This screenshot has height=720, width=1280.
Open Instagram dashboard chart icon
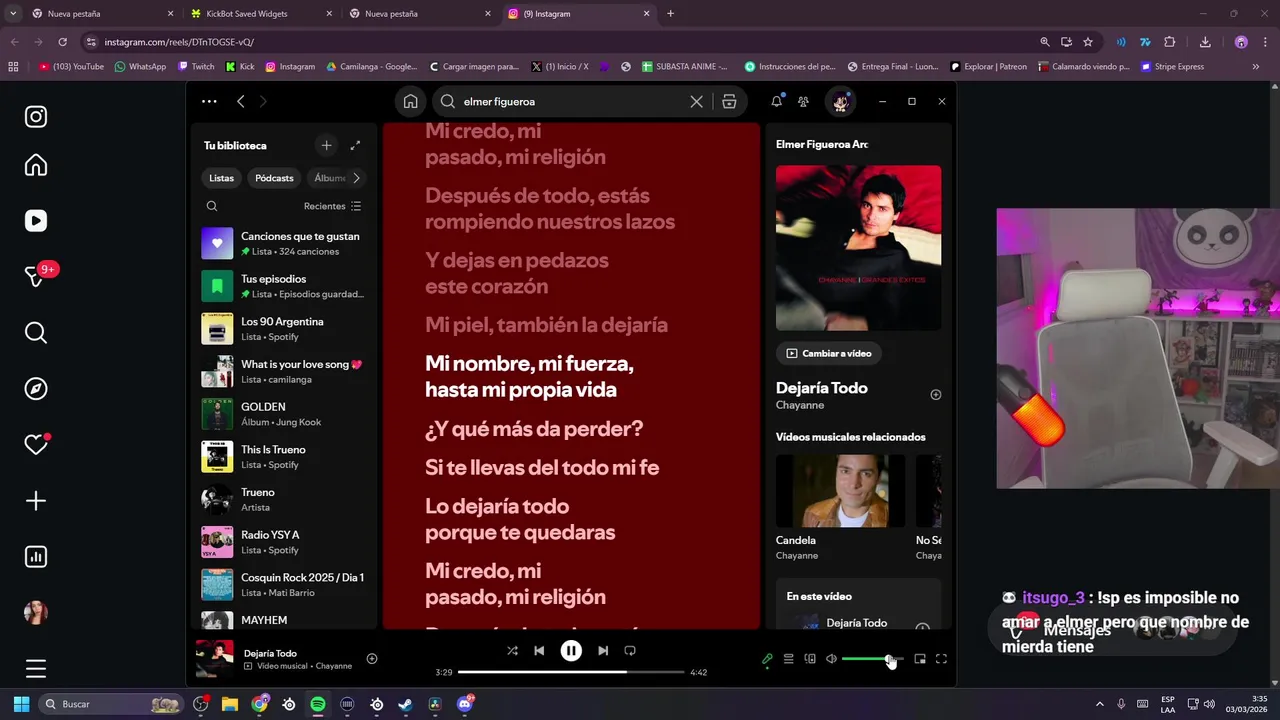36,557
